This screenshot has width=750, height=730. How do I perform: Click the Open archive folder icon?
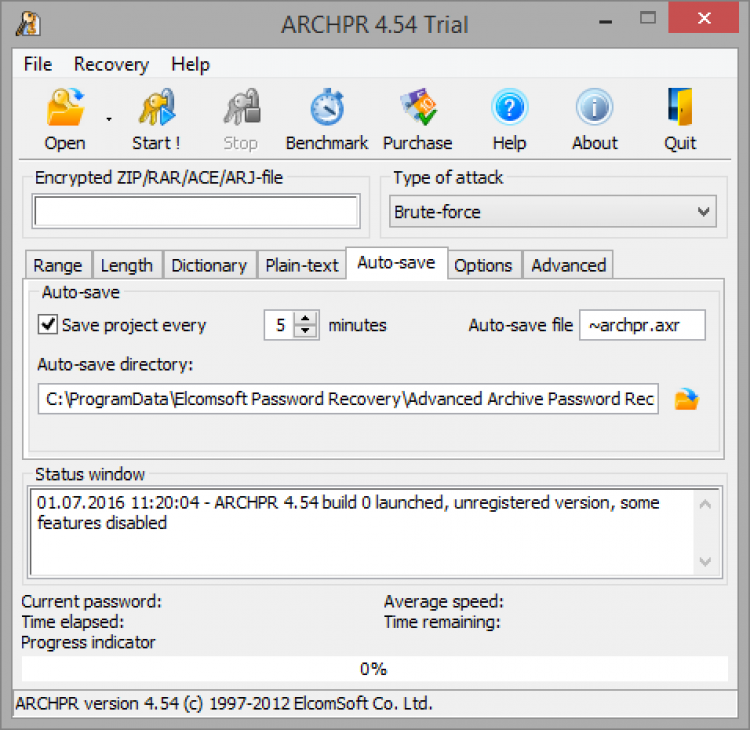[65, 107]
